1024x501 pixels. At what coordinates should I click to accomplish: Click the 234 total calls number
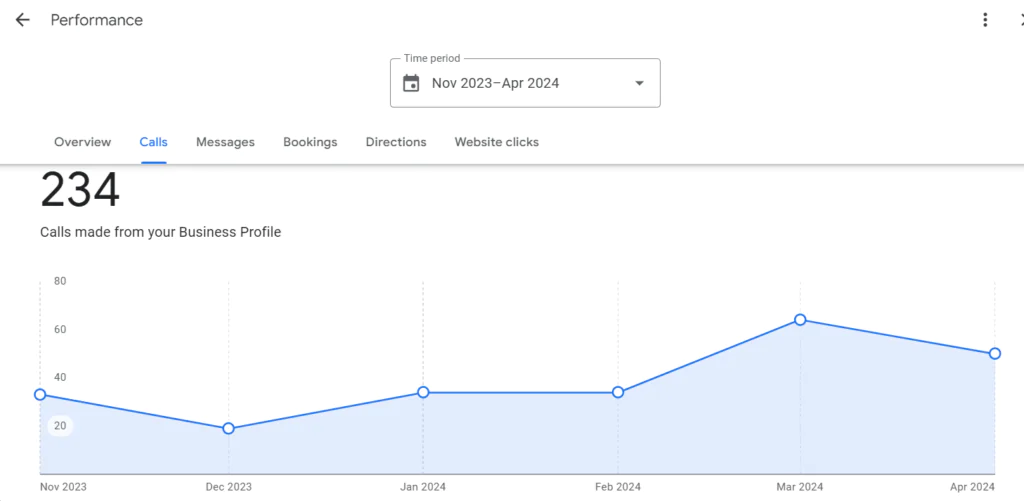click(x=80, y=190)
